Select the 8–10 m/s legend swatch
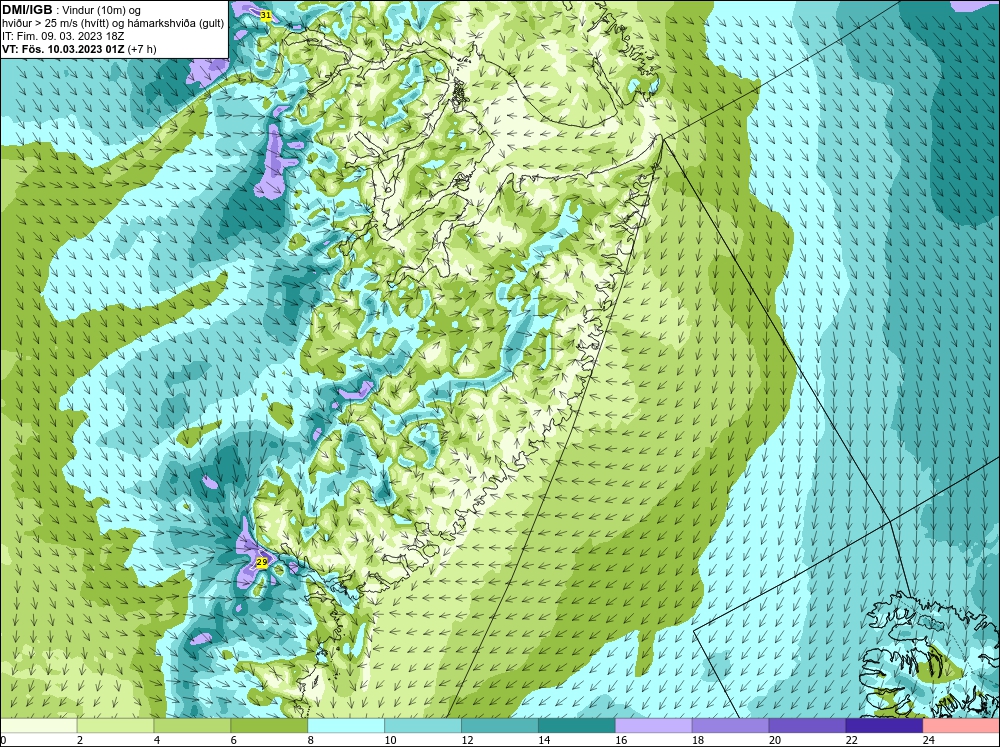This screenshot has width=1000, height=747. 346,726
